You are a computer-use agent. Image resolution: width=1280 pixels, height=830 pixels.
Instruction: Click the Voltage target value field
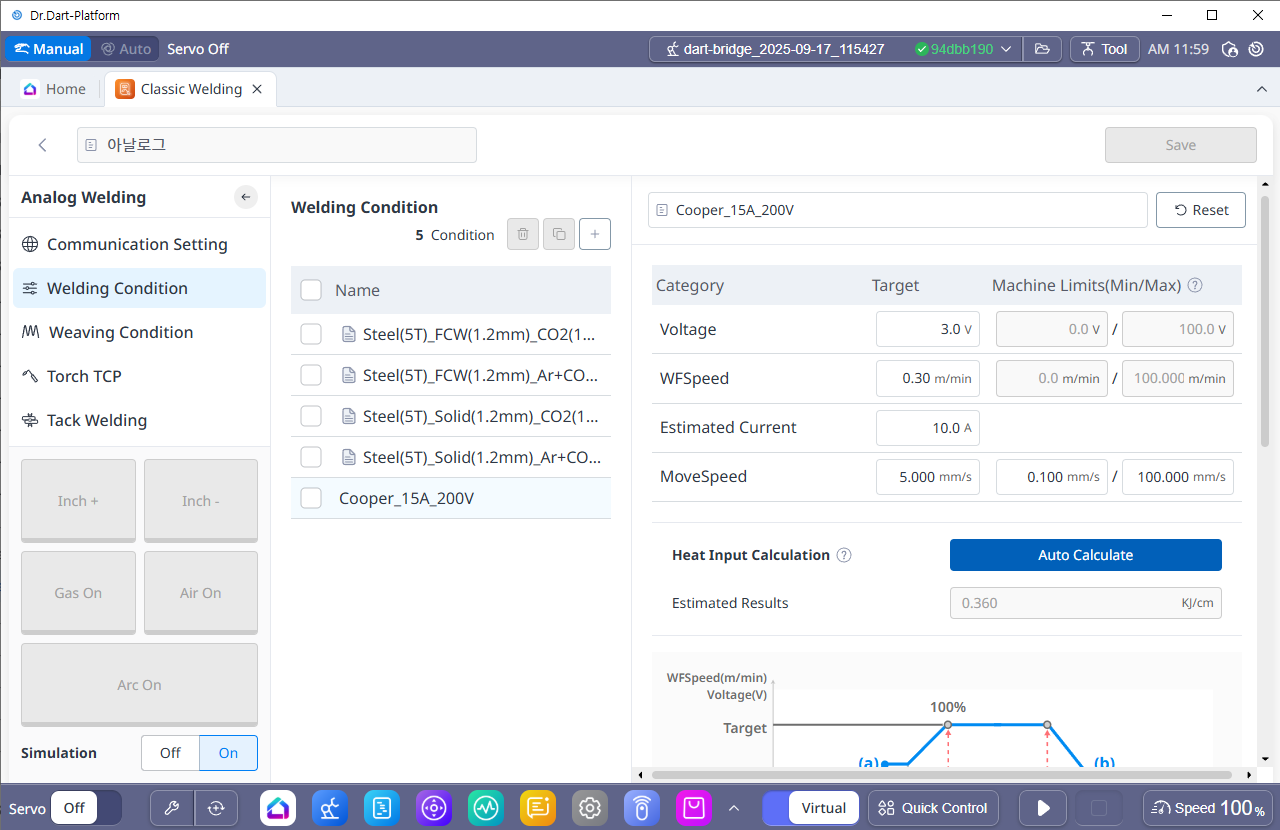(927, 329)
